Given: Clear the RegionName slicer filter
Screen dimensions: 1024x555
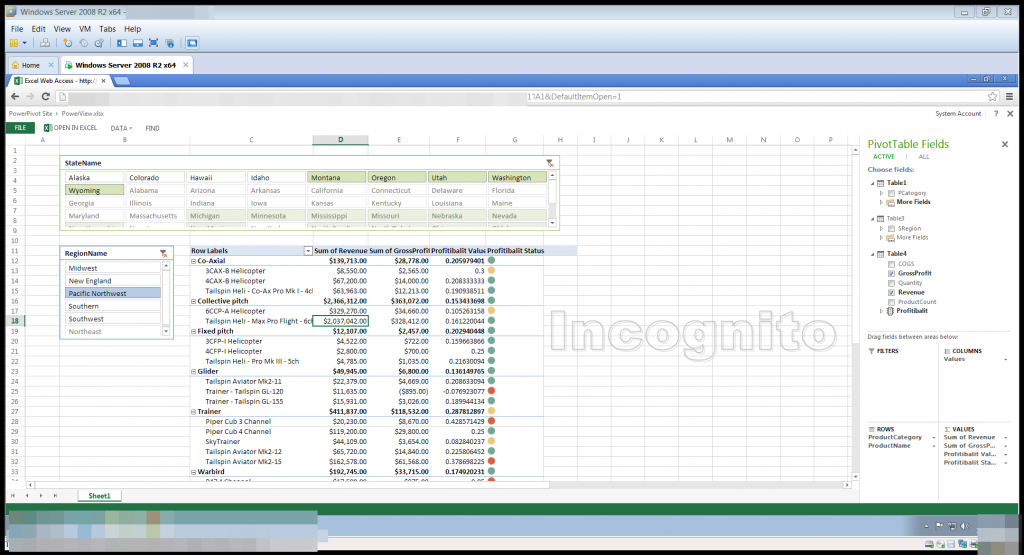Looking at the screenshot, I should [164, 253].
